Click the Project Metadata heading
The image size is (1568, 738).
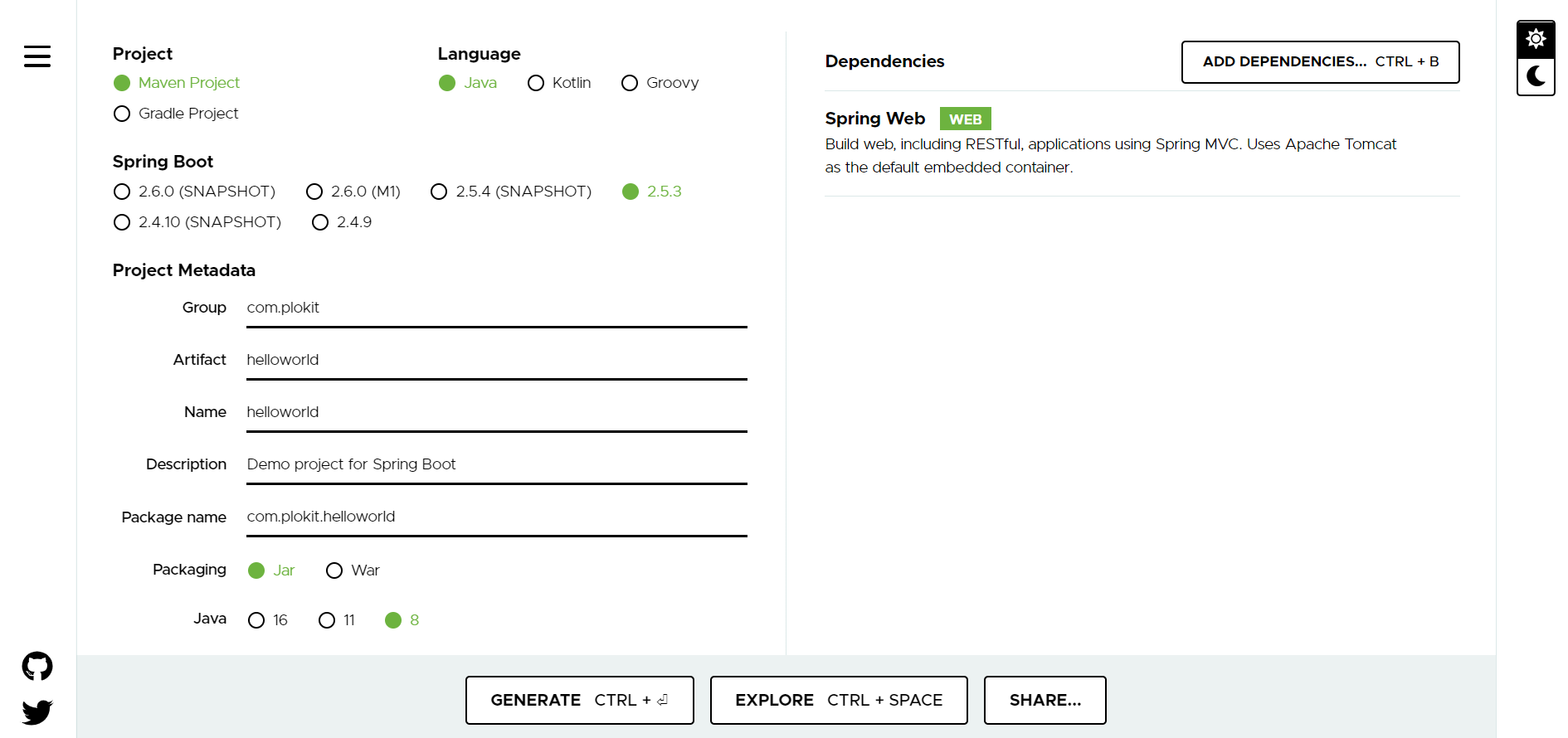[x=184, y=270]
